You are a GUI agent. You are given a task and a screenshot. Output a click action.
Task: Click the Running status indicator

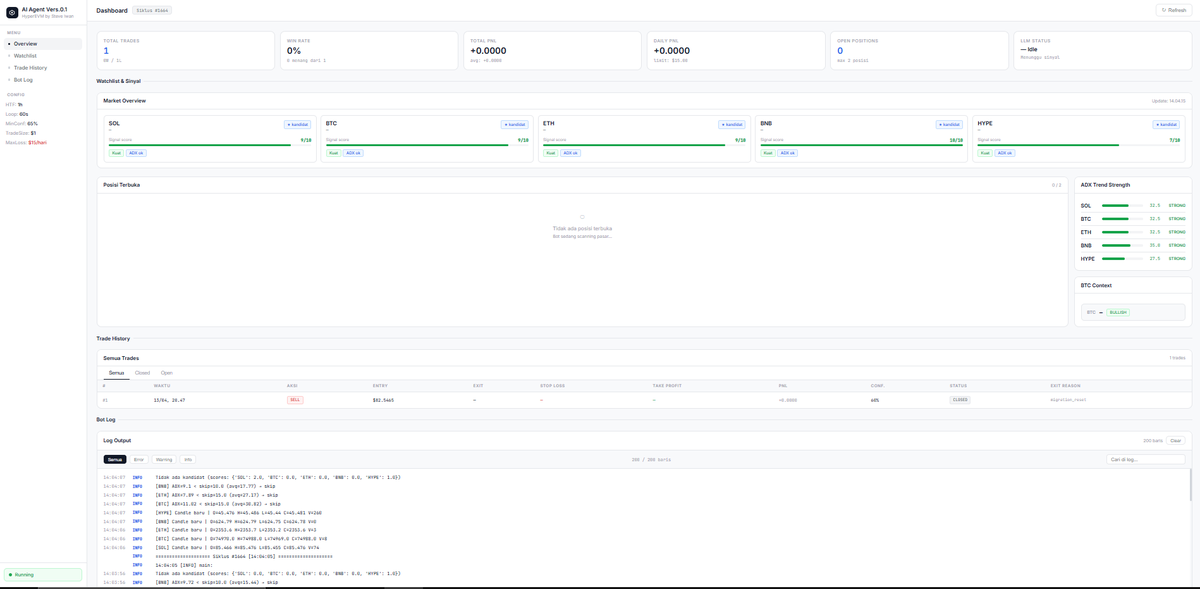43,575
